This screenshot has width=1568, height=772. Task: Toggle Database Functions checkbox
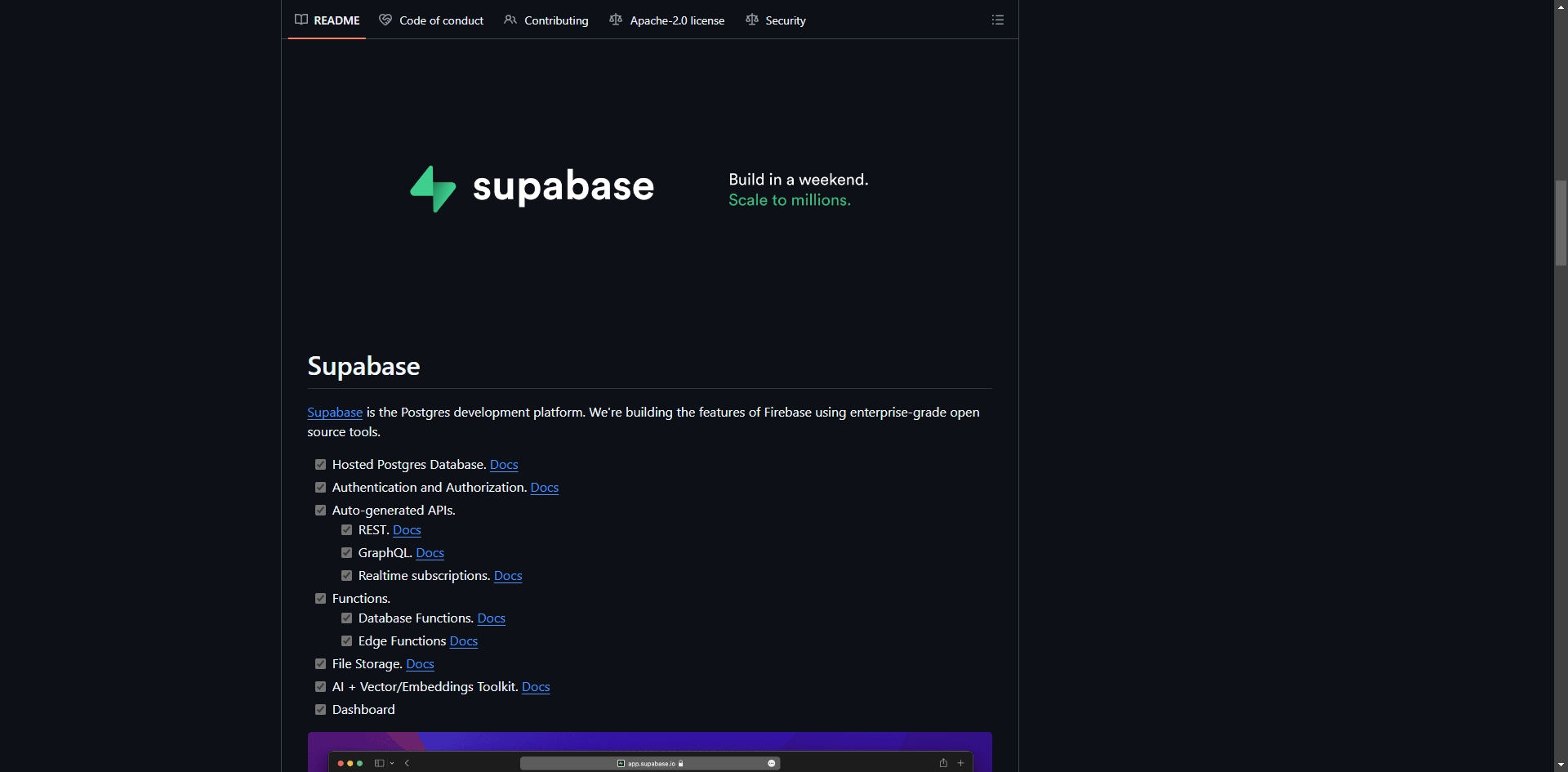click(346, 618)
